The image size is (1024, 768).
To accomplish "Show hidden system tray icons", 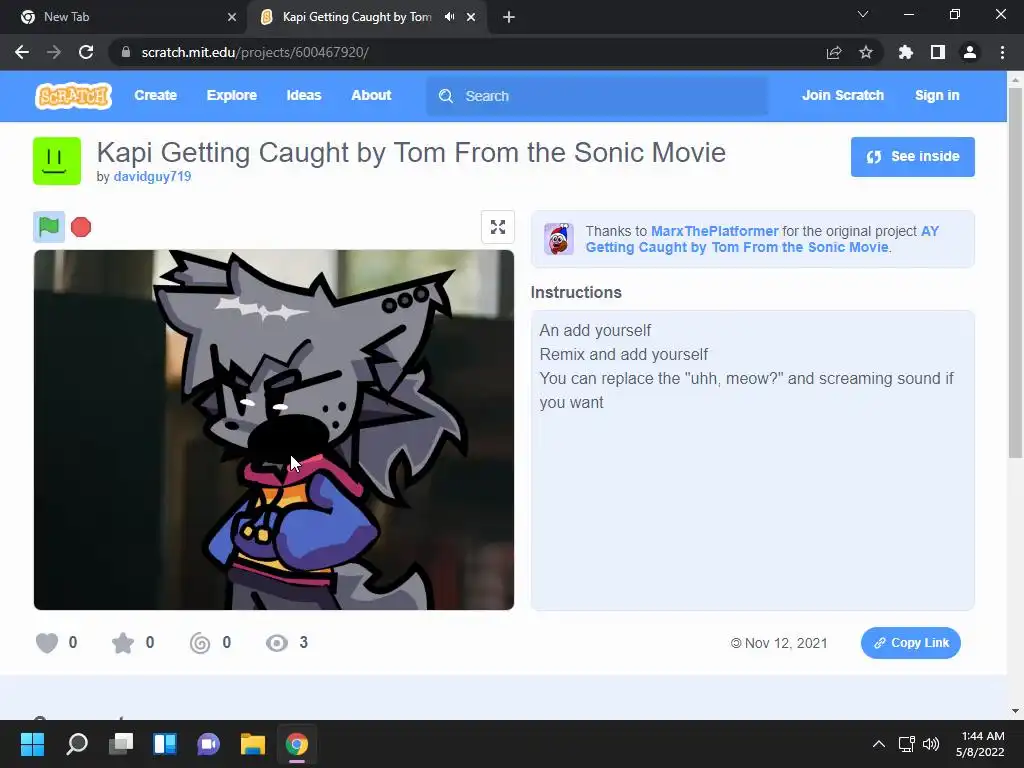I will tap(879, 744).
